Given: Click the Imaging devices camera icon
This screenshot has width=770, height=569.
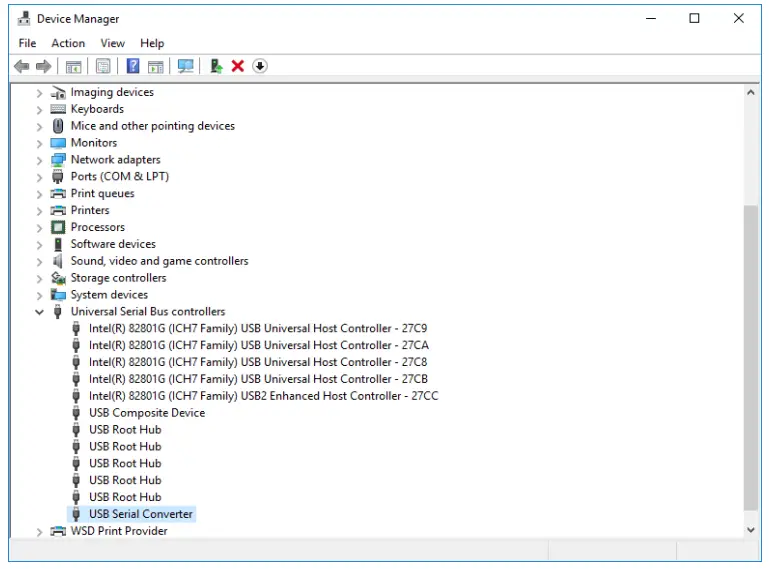Looking at the screenshot, I should click(x=58, y=92).
